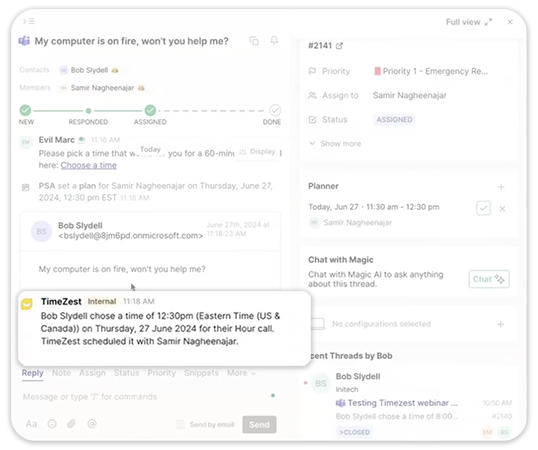Screen dimensions: 538x450
Task: Close the panel with the X
Action: [510, 22]
